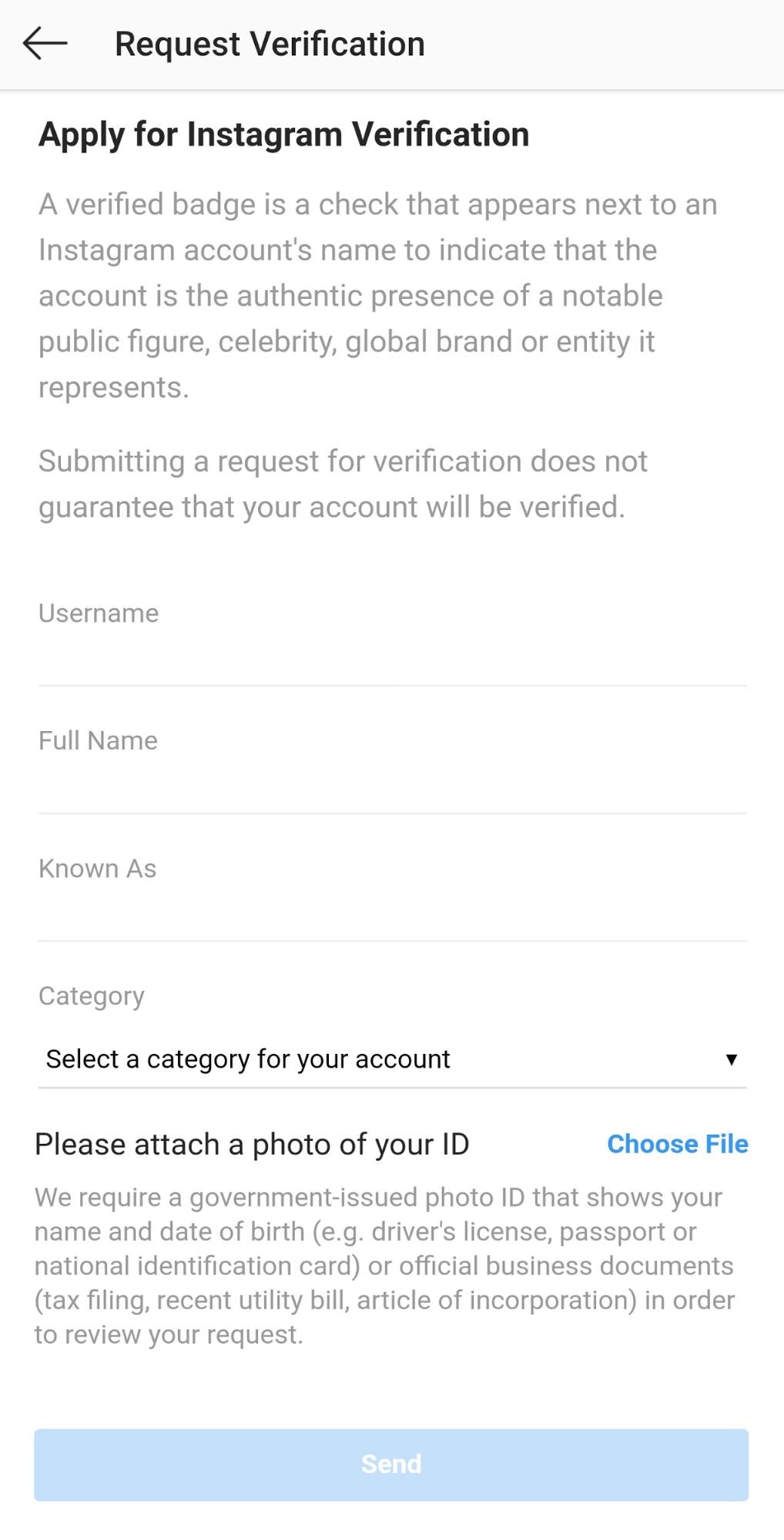
Task: Tap the Username field label
Action: pos(99,613)
